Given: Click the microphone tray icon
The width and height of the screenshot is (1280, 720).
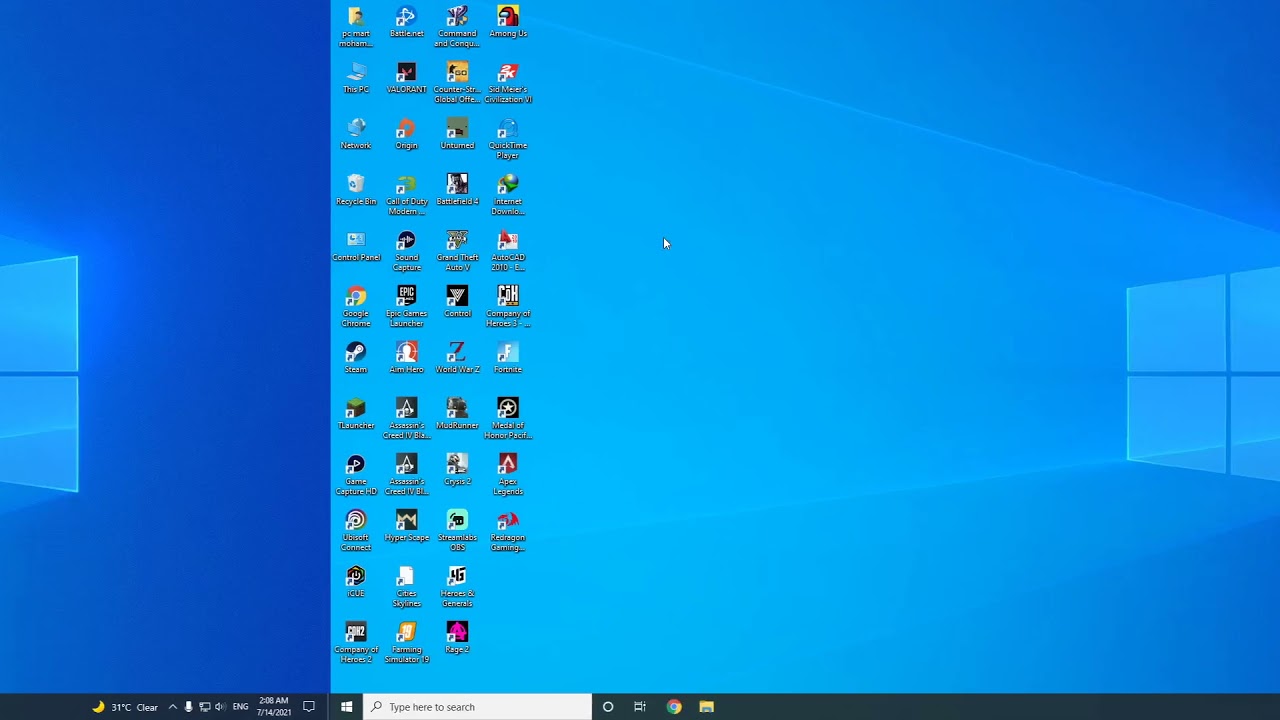Looking at the screenshot, I should click(x=188, y=707).
